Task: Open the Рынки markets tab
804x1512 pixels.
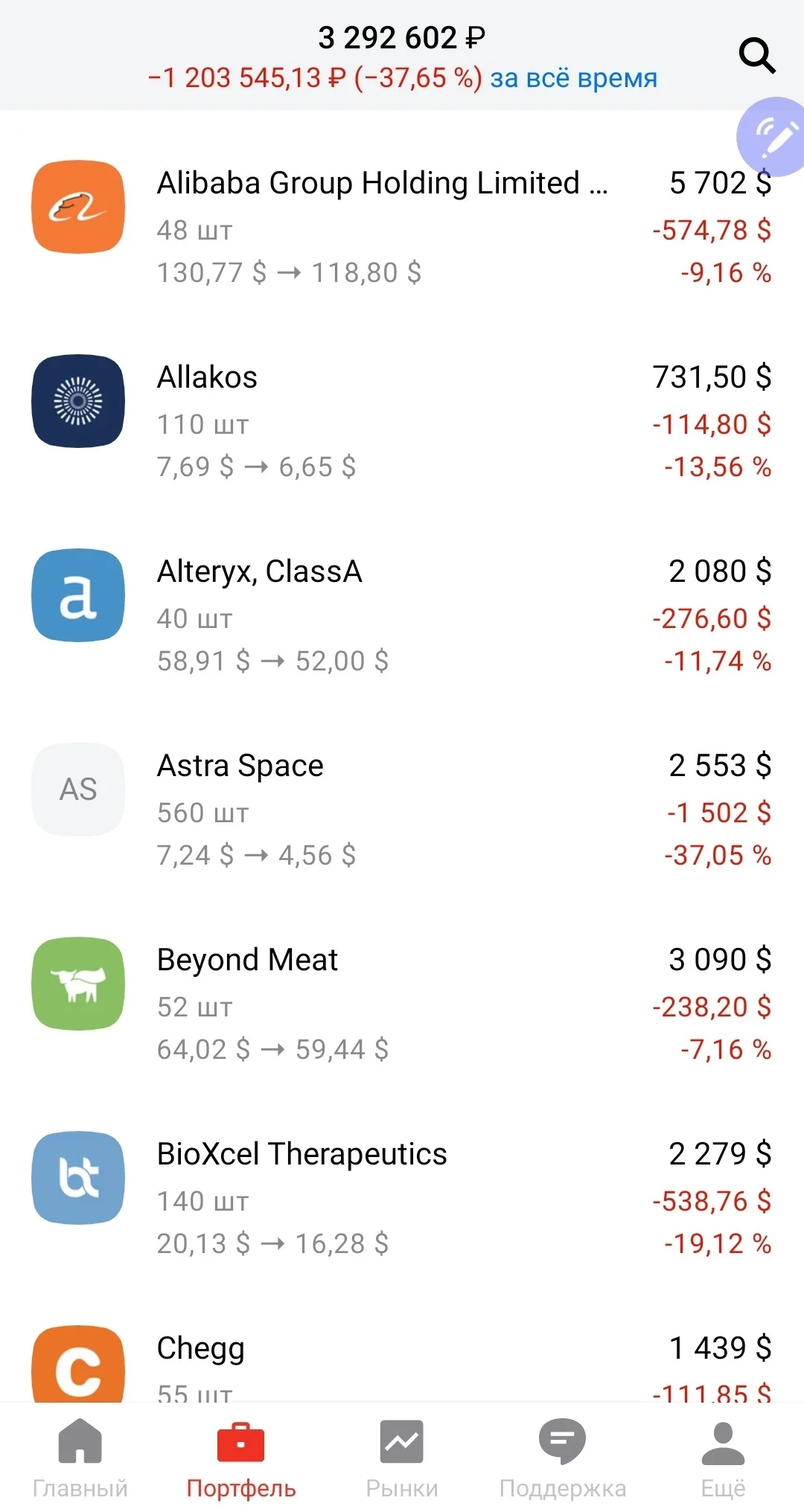Action: click(402, 1459)
